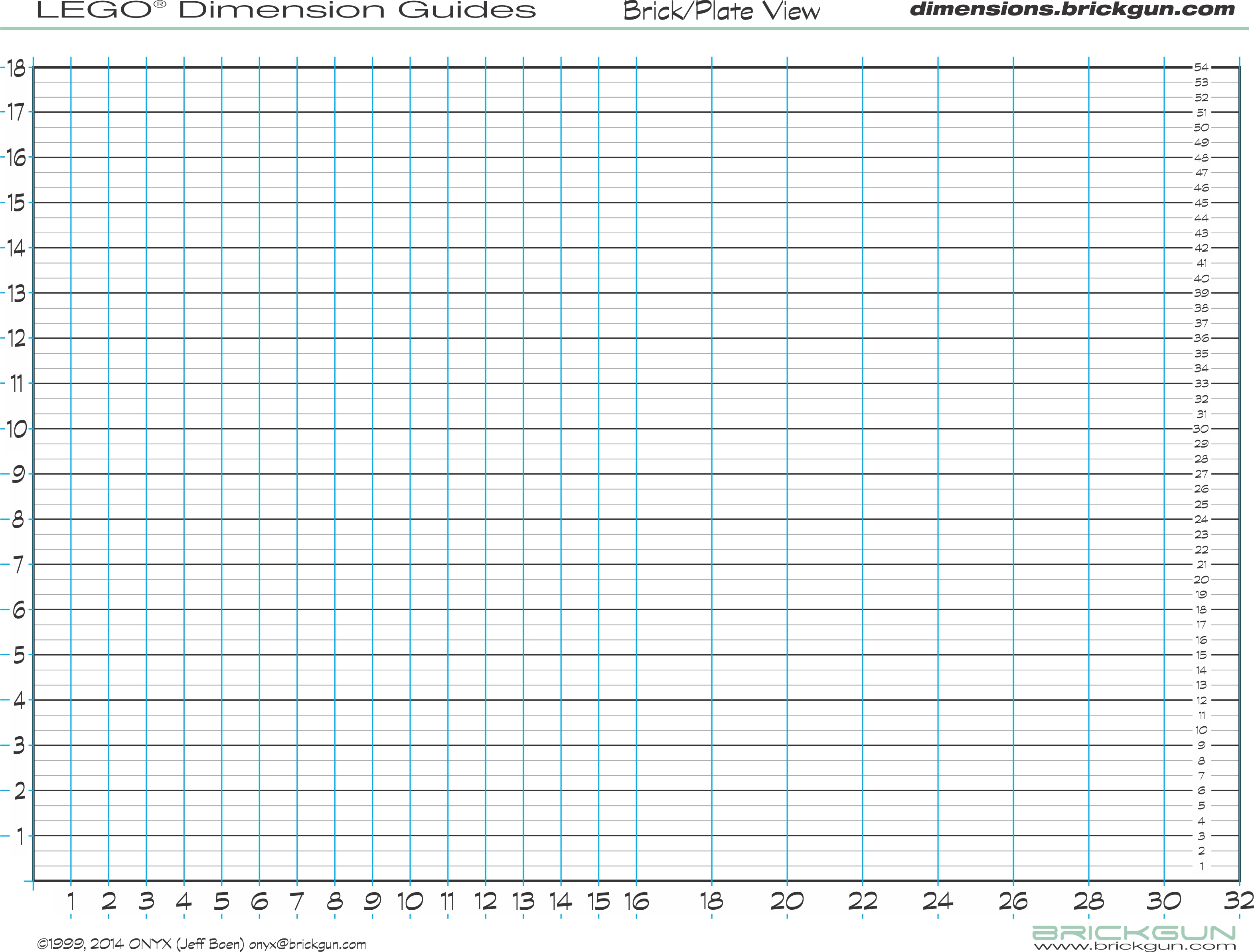Viewport: 1254px width, 952px height.
Task: Select bottom-axis stud number 26
Action: (1013, 901)
